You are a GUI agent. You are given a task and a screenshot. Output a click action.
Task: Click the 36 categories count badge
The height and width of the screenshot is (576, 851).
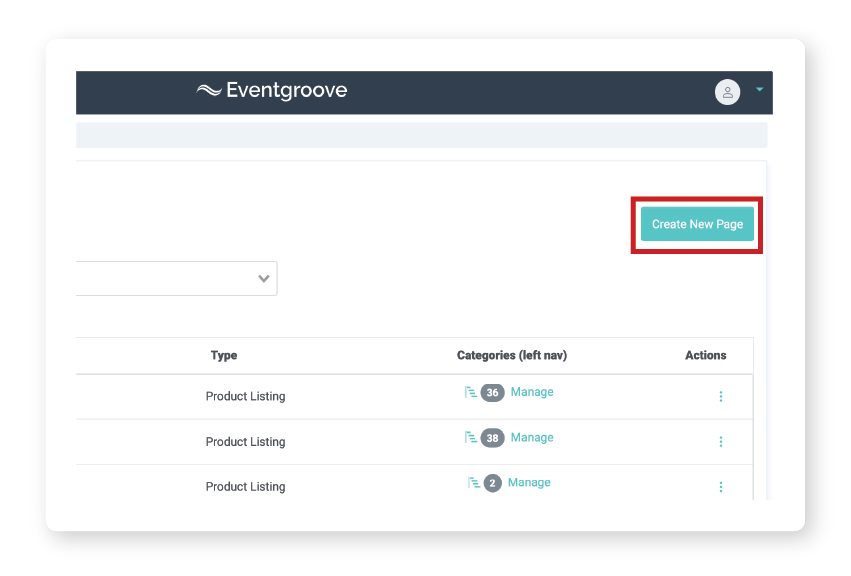[492, 393]
